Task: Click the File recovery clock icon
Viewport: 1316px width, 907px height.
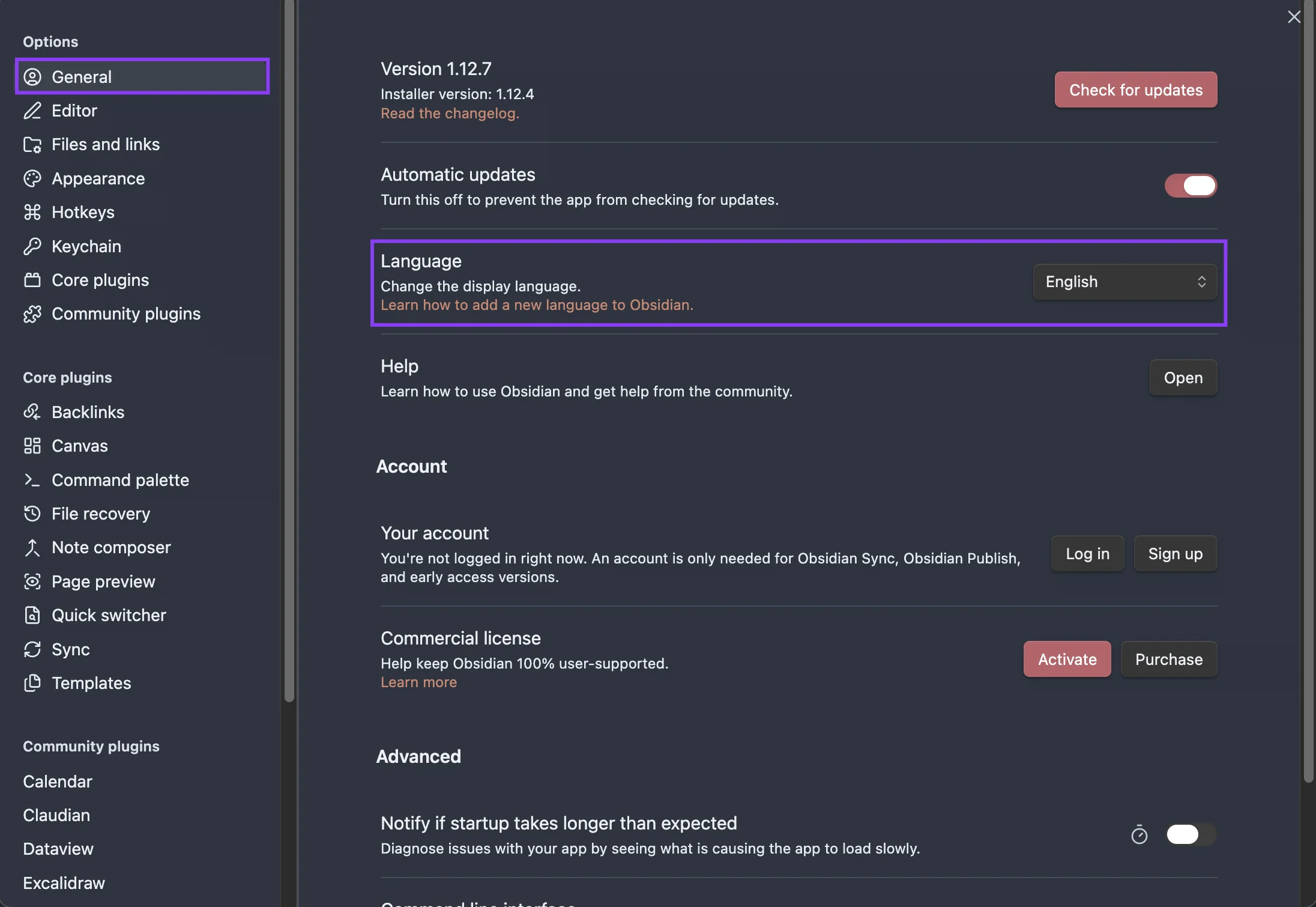Action: [x=32, y=514]
